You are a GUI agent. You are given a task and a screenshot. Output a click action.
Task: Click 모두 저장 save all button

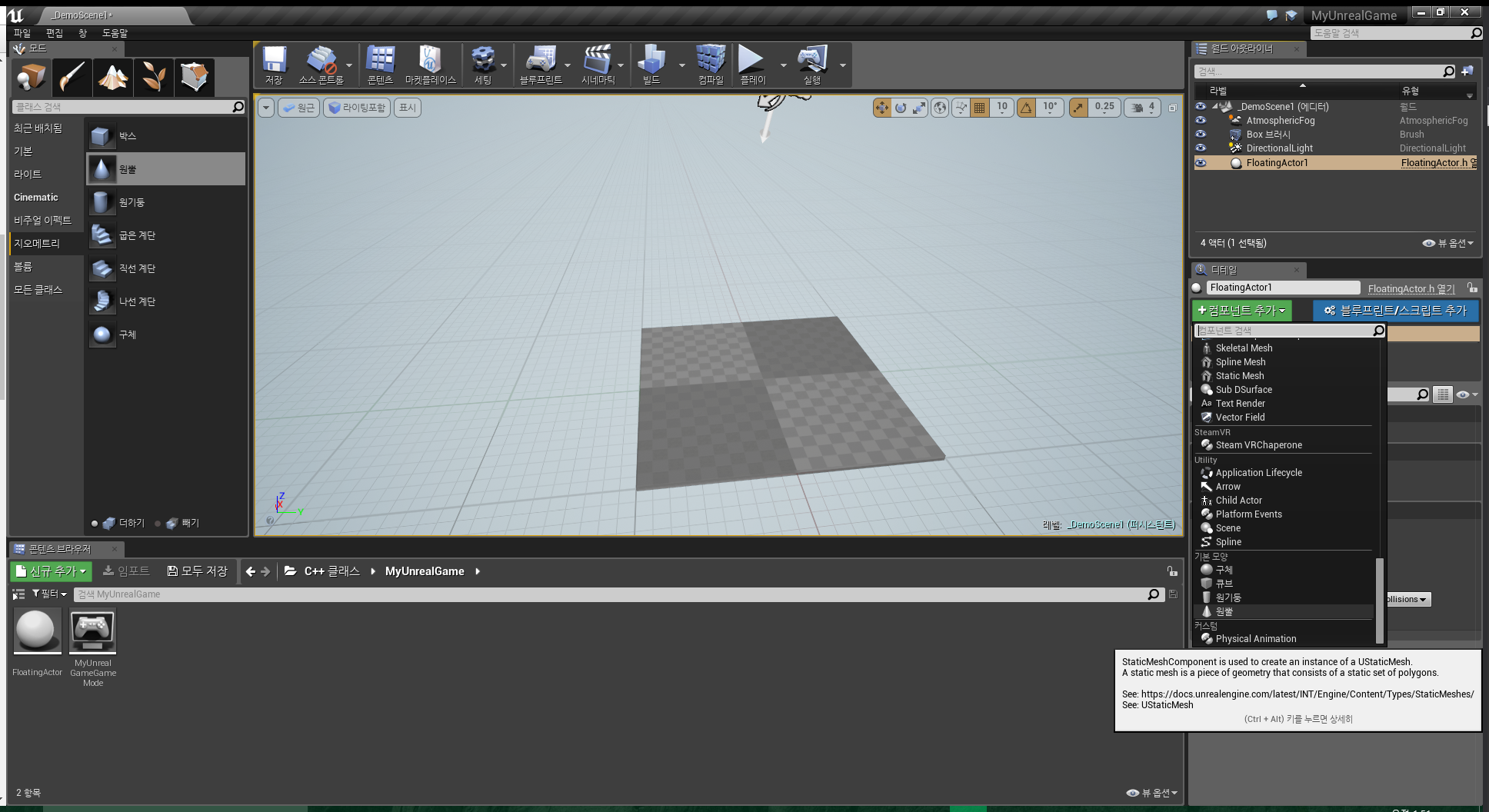point(198,571)
